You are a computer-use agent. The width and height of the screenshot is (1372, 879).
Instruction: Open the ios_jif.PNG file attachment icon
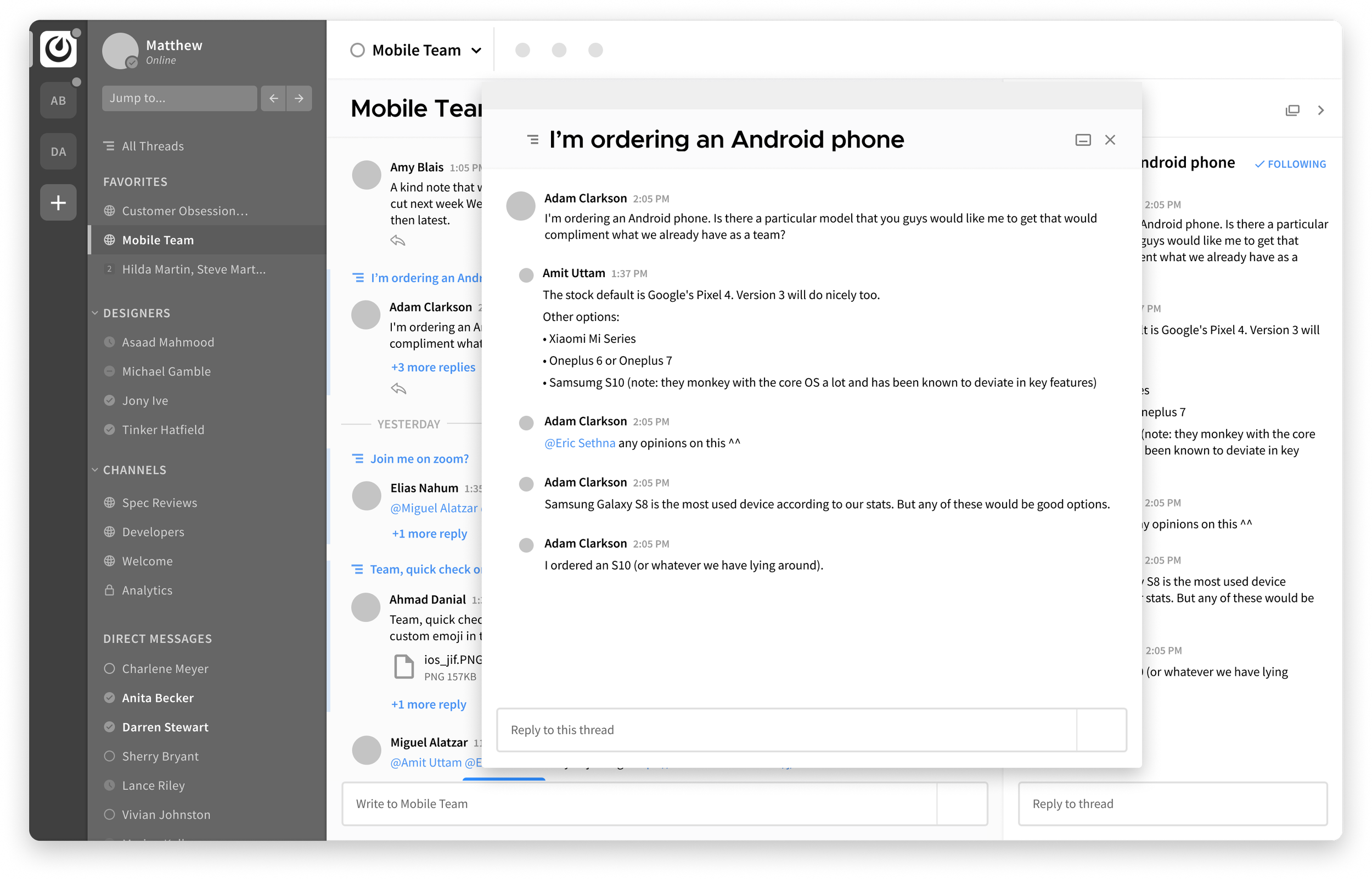(x=403, y=666)
